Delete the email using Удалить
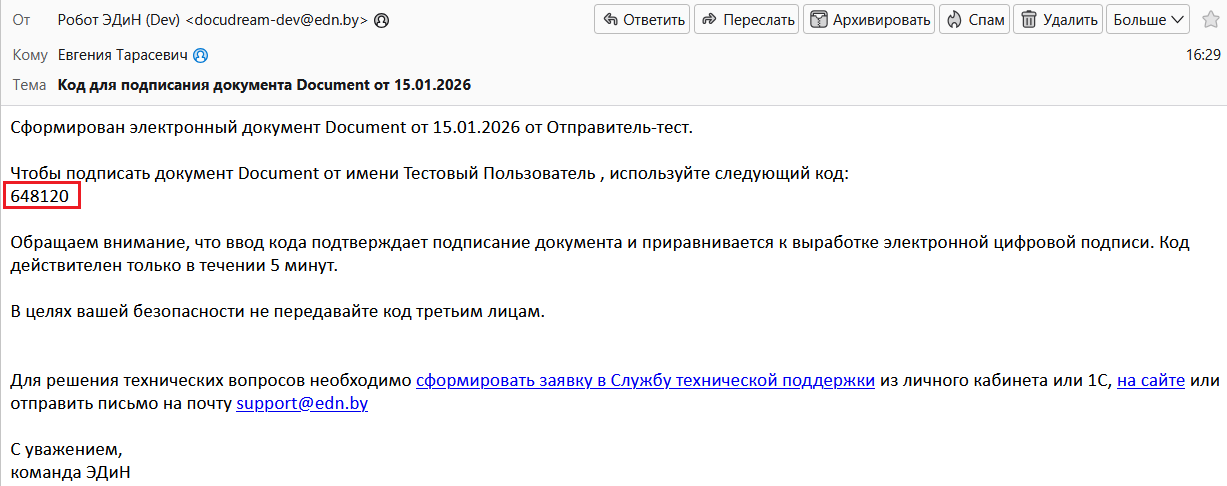This screenshot has width=1227, height=486. (1058, 19)
